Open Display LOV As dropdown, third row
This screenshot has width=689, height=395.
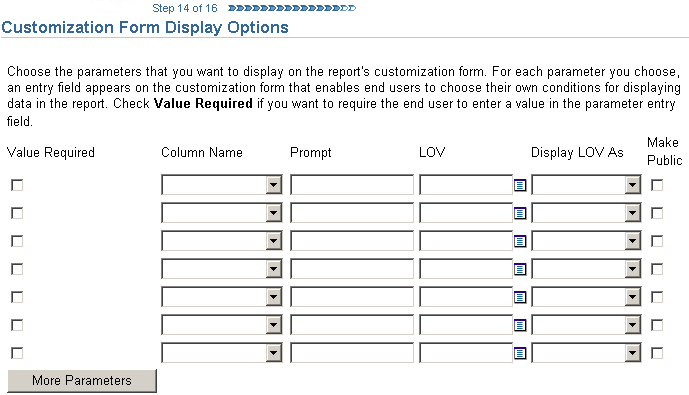click(x=586, y=241)
